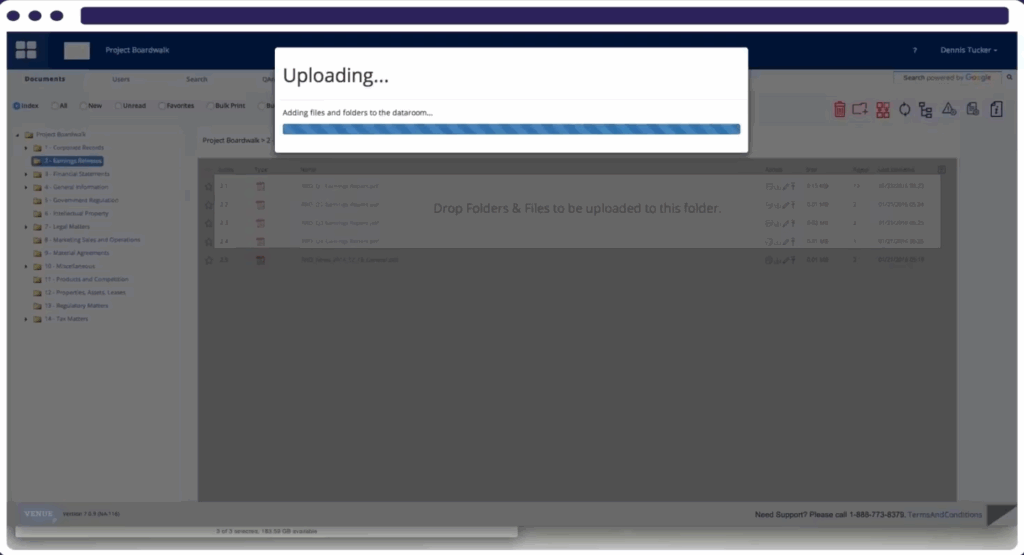Click the red trash delete icon
The height and width of the screenshot is (555, 1024).
point(840,109)
